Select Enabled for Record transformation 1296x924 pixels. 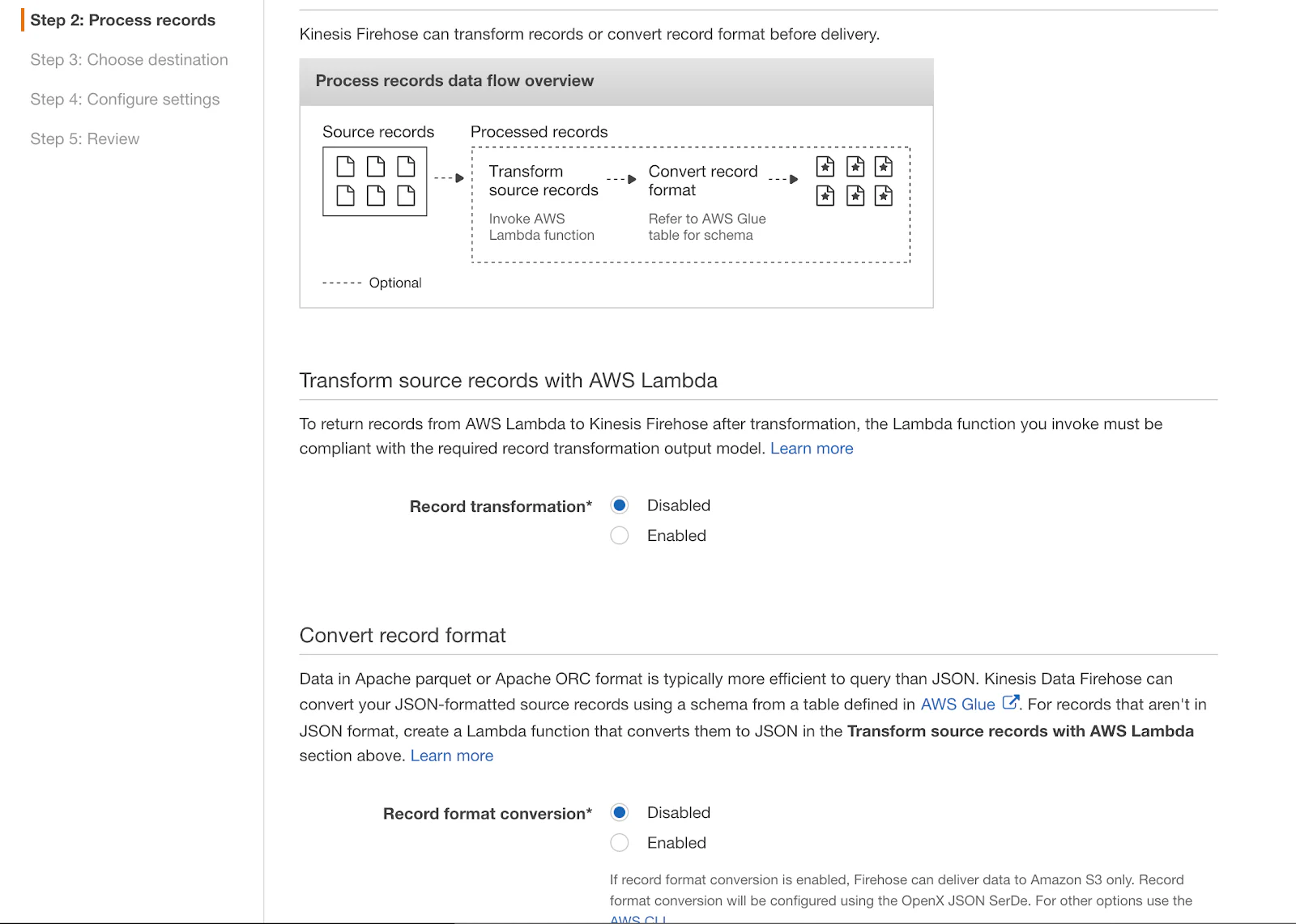click(x=620, y=535)
